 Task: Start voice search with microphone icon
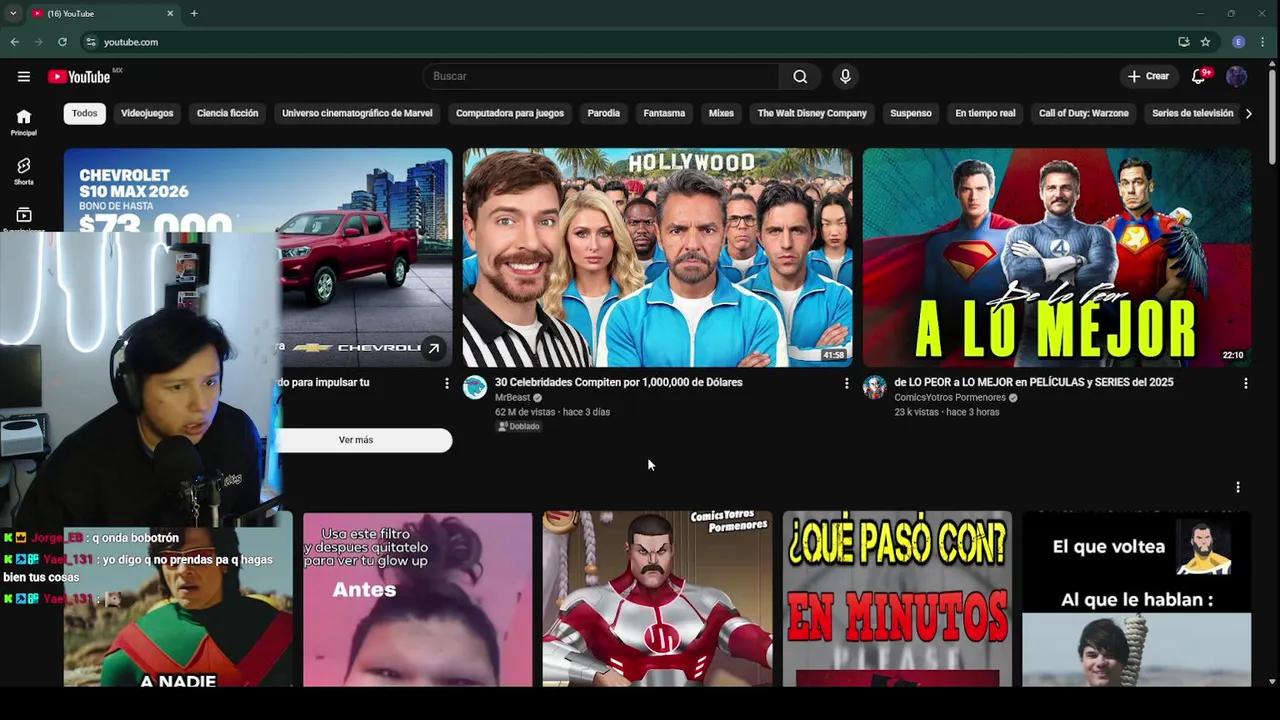[845, 76]
